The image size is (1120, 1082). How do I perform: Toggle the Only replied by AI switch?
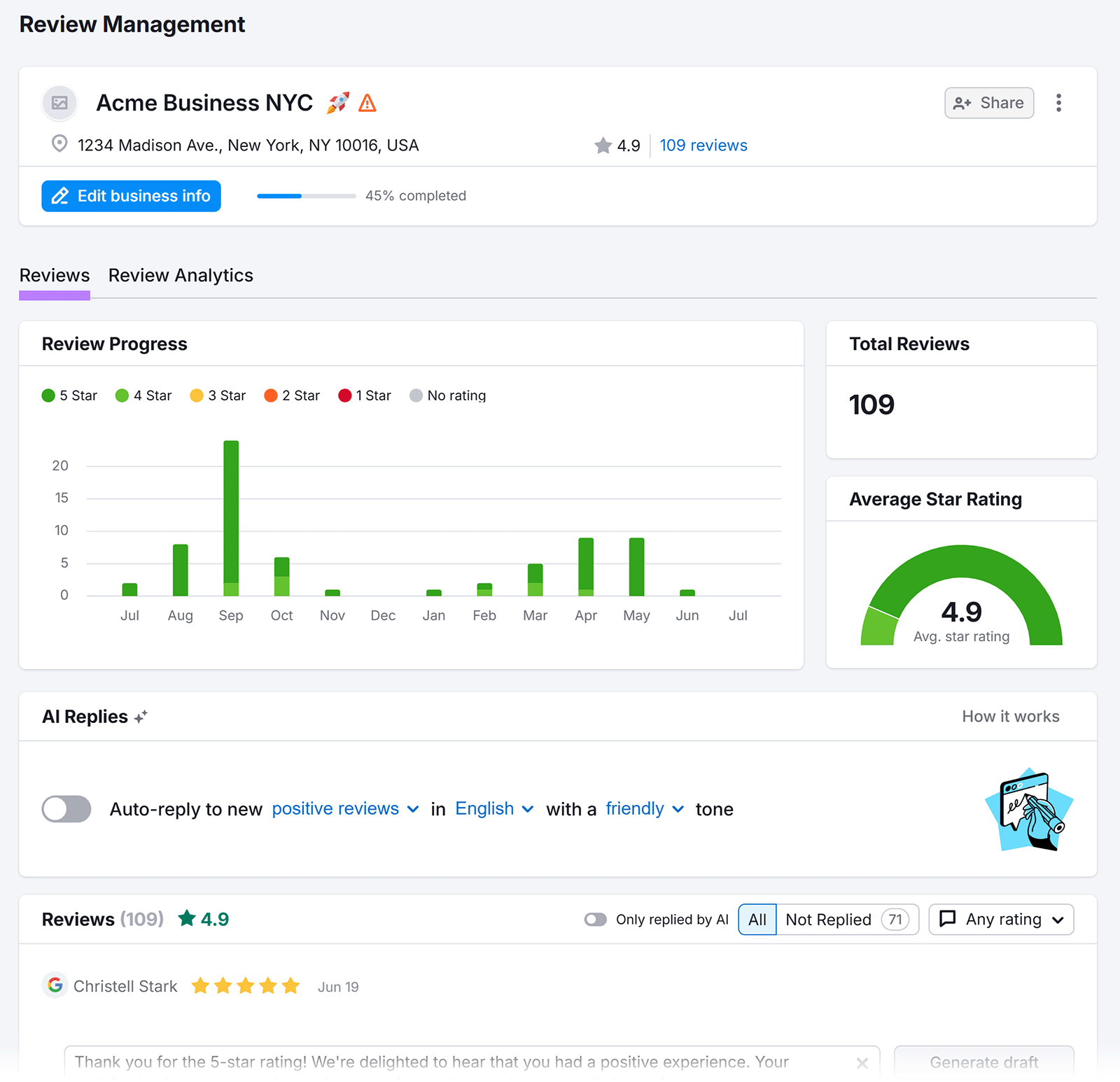[x=596, y=919]
